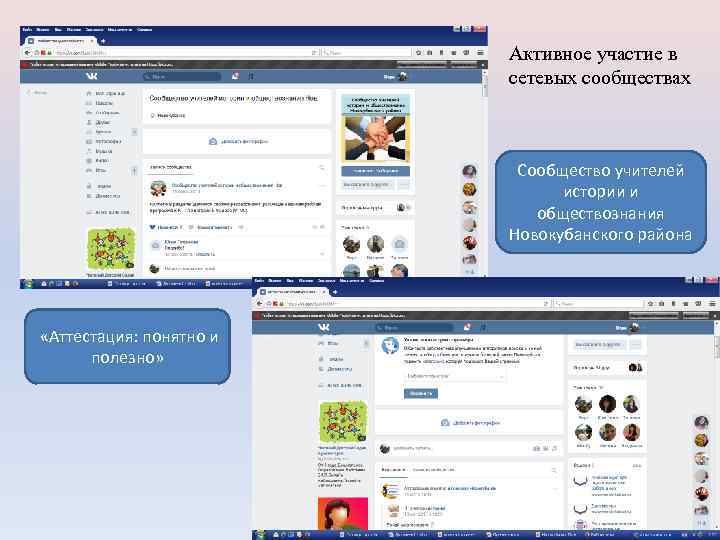Open the profile avatar menu in the lower VK header
The image size is (720, 540).
[635, 327]
